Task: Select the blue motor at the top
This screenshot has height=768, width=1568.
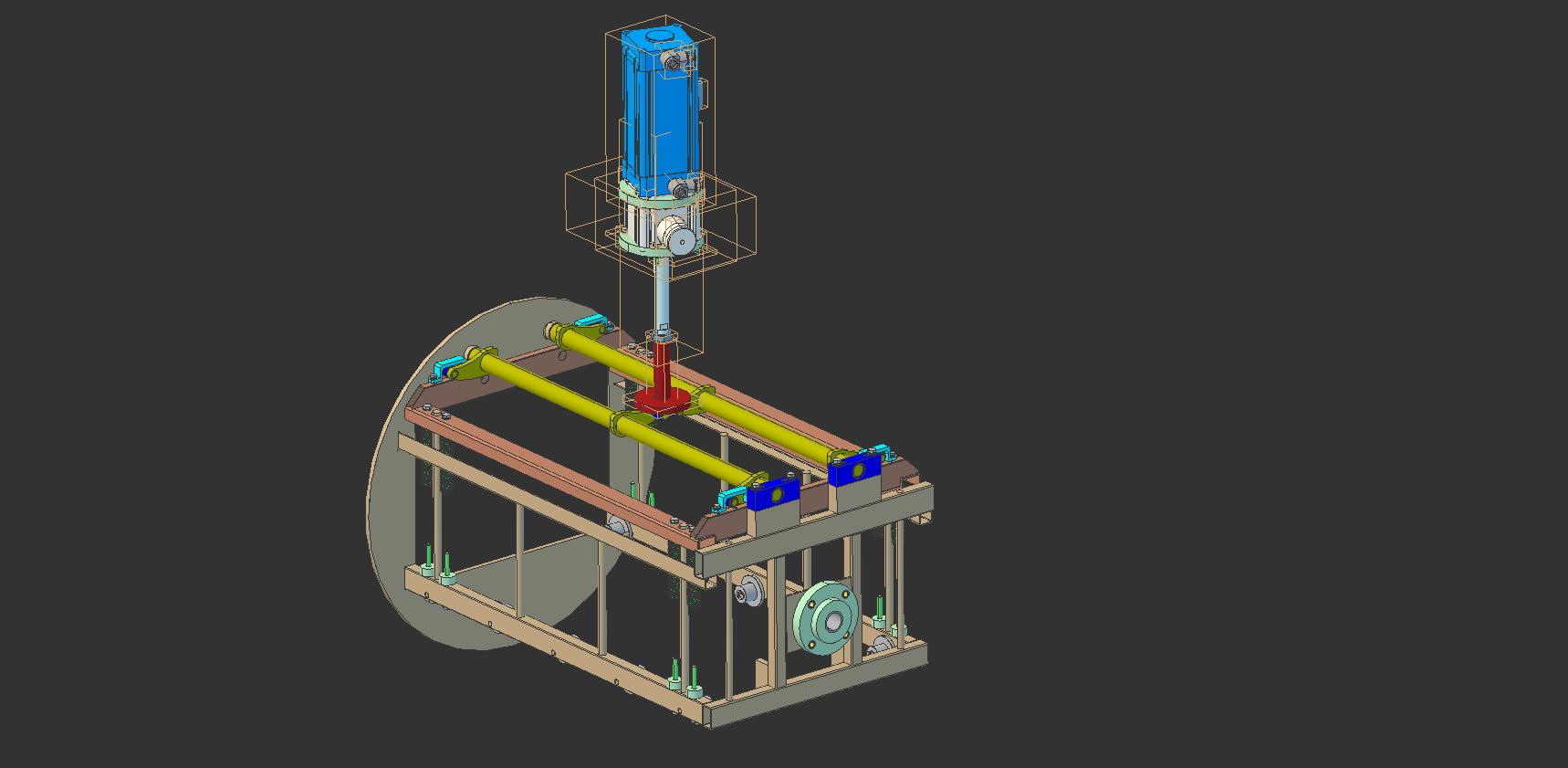Action: coord(660,111)
